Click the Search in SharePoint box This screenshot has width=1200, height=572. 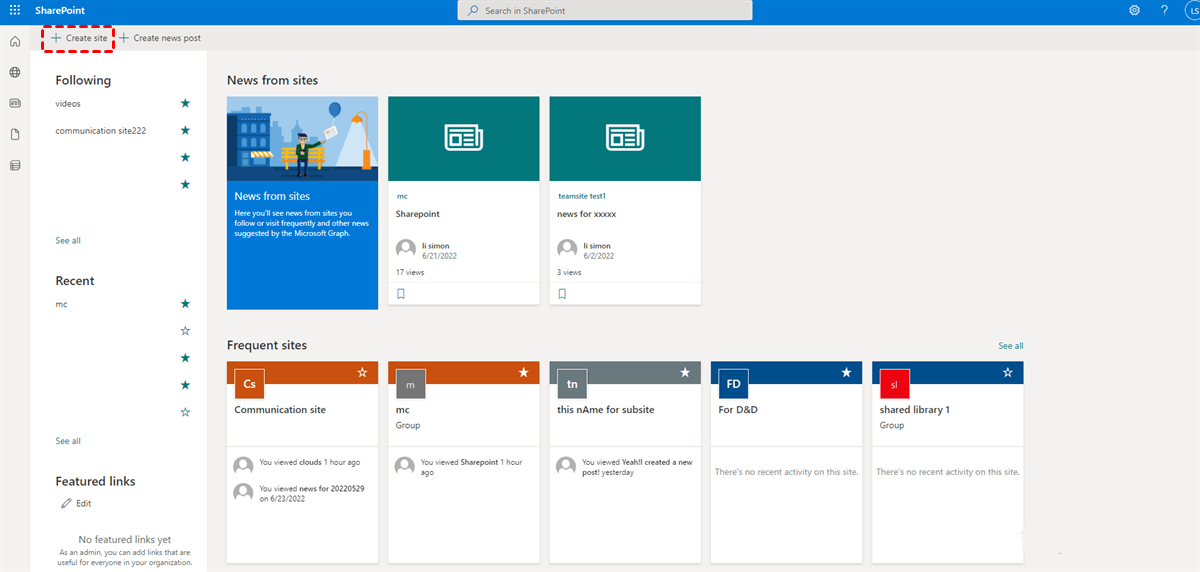coord(605,10)
